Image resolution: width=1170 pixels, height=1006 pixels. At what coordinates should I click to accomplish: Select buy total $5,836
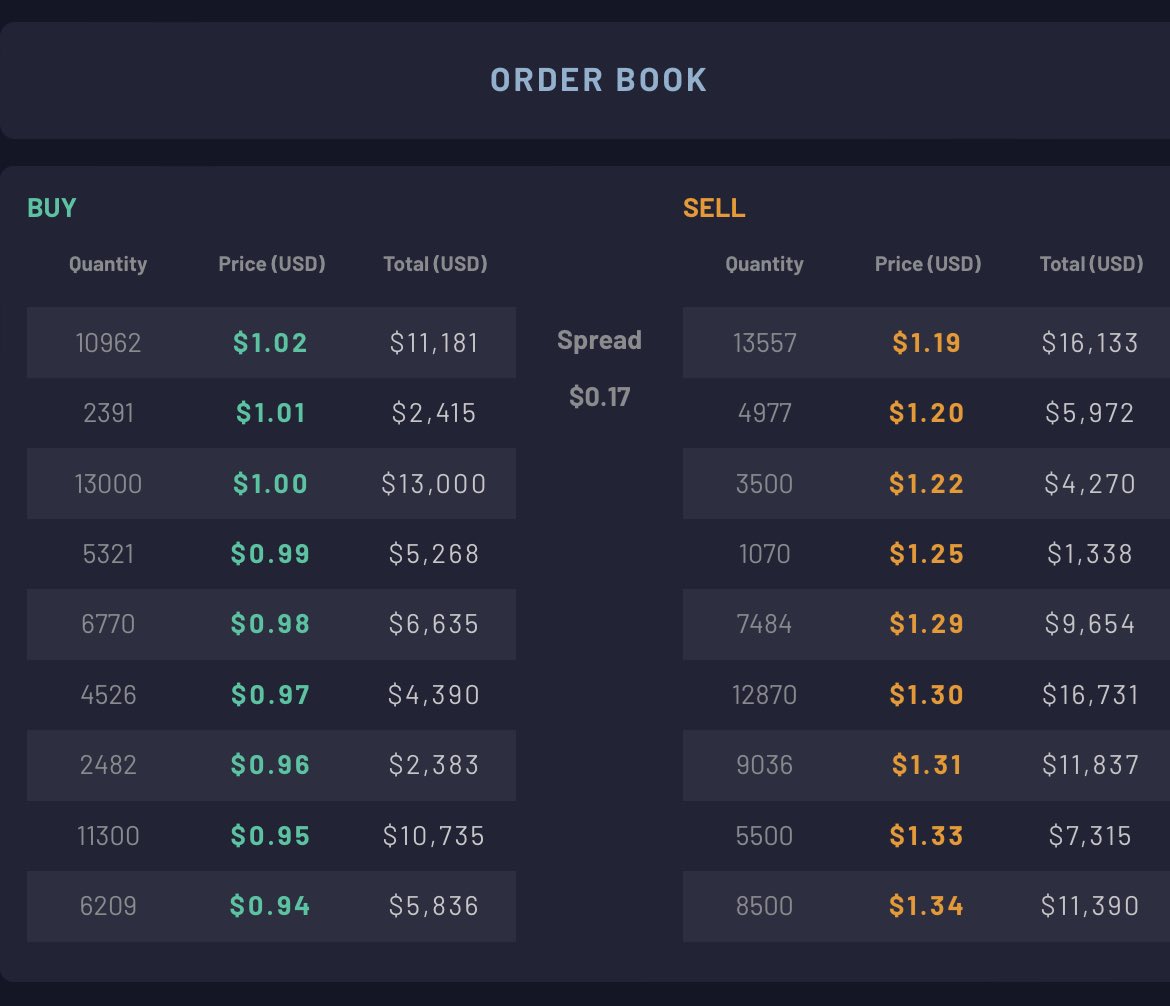coord(434,906)
